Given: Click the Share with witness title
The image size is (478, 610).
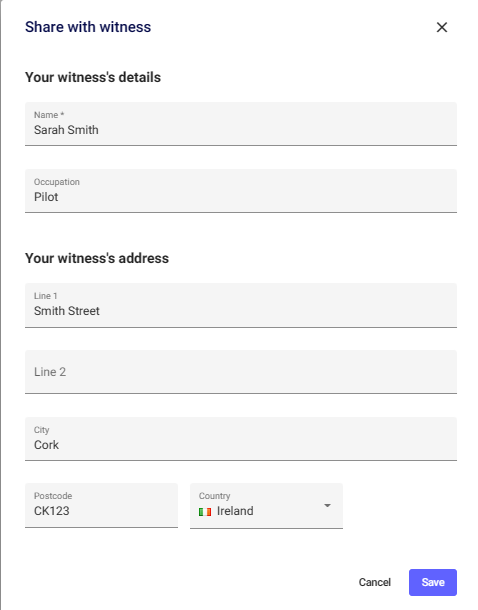Looking at the screenshot, I should [88, 27].
